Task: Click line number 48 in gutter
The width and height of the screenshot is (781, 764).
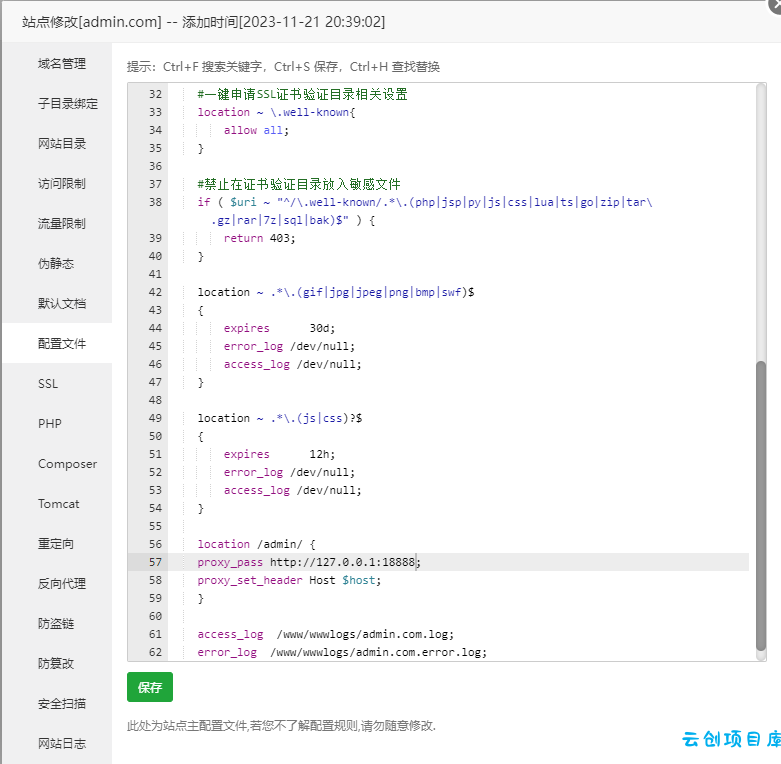Action: (x=155, y=400)
